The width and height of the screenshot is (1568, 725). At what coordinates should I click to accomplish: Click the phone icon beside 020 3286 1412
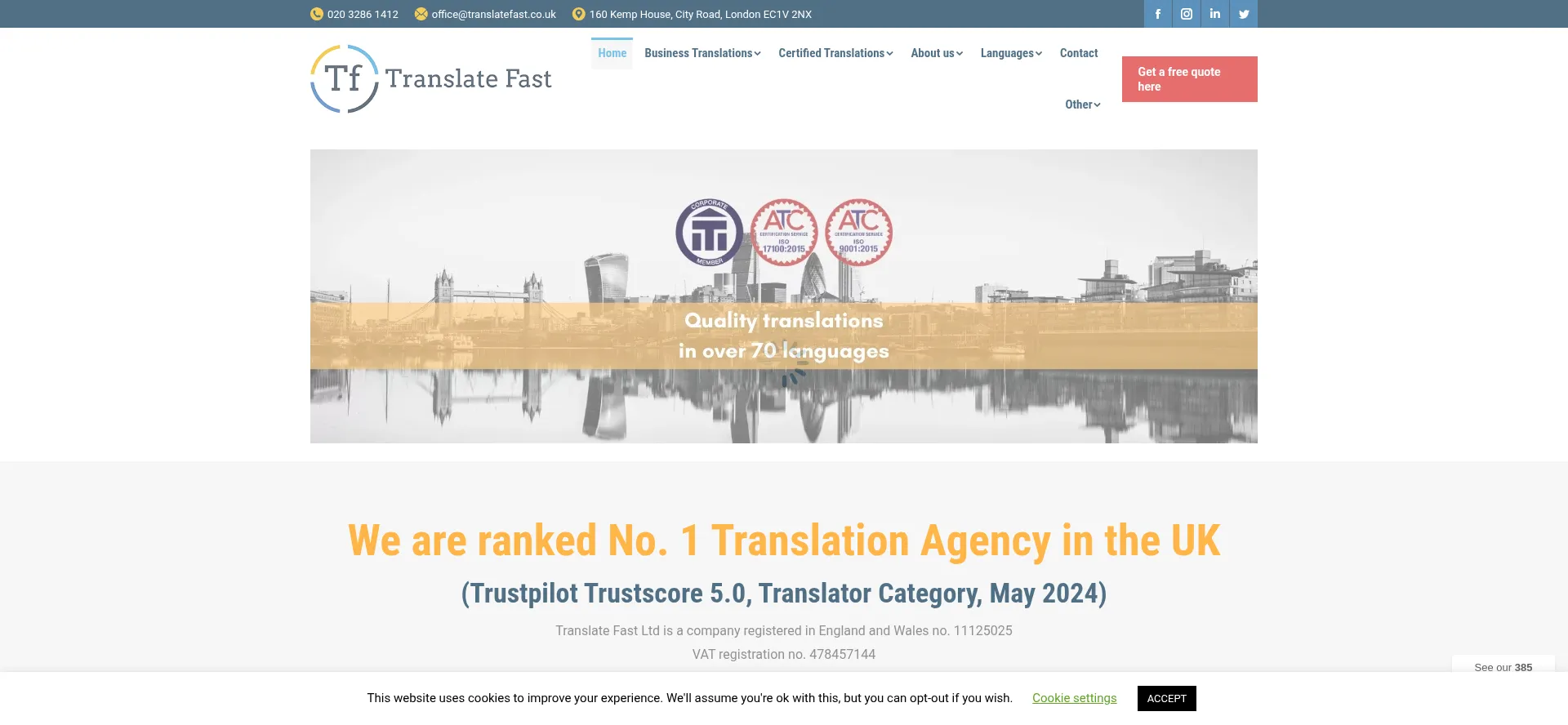[317, 14]
